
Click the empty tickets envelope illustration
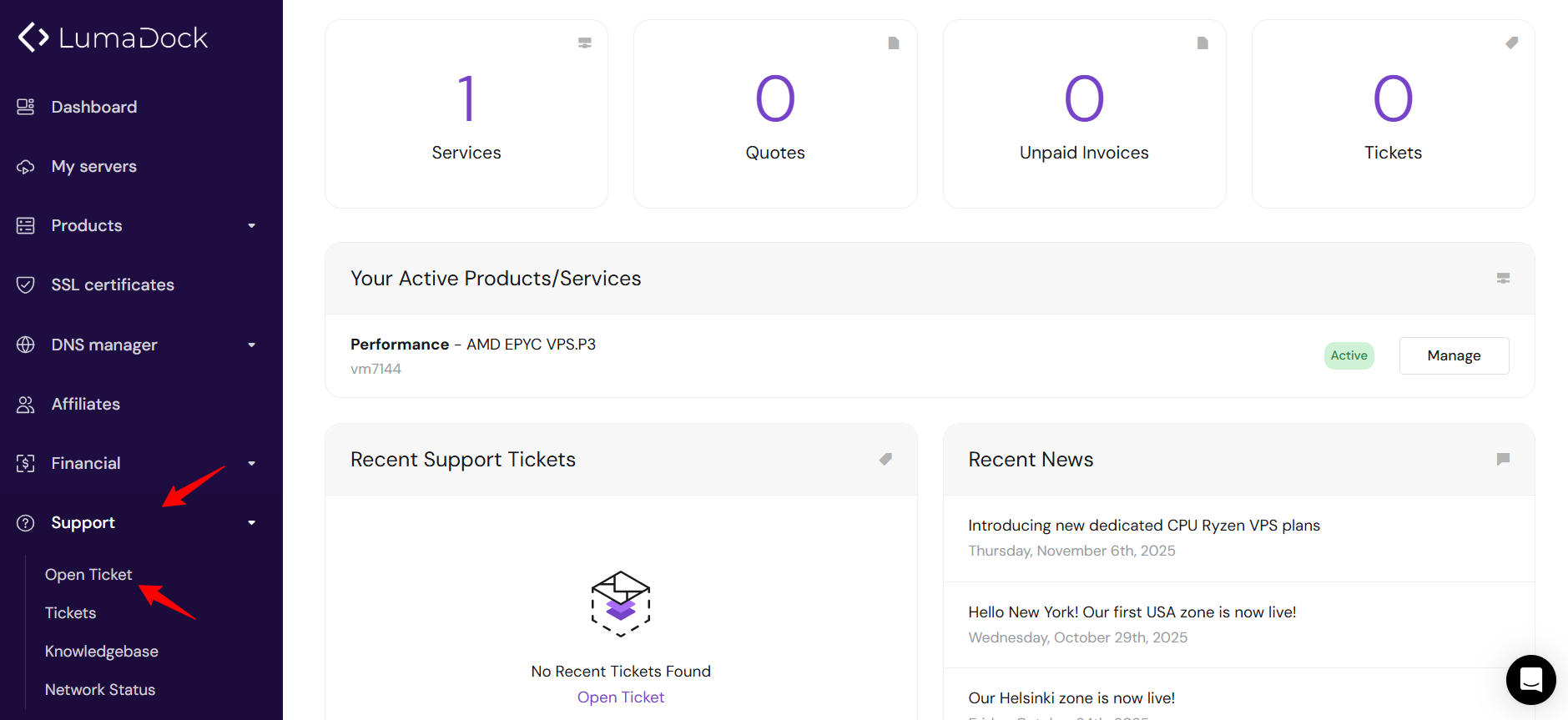point(621,603)
